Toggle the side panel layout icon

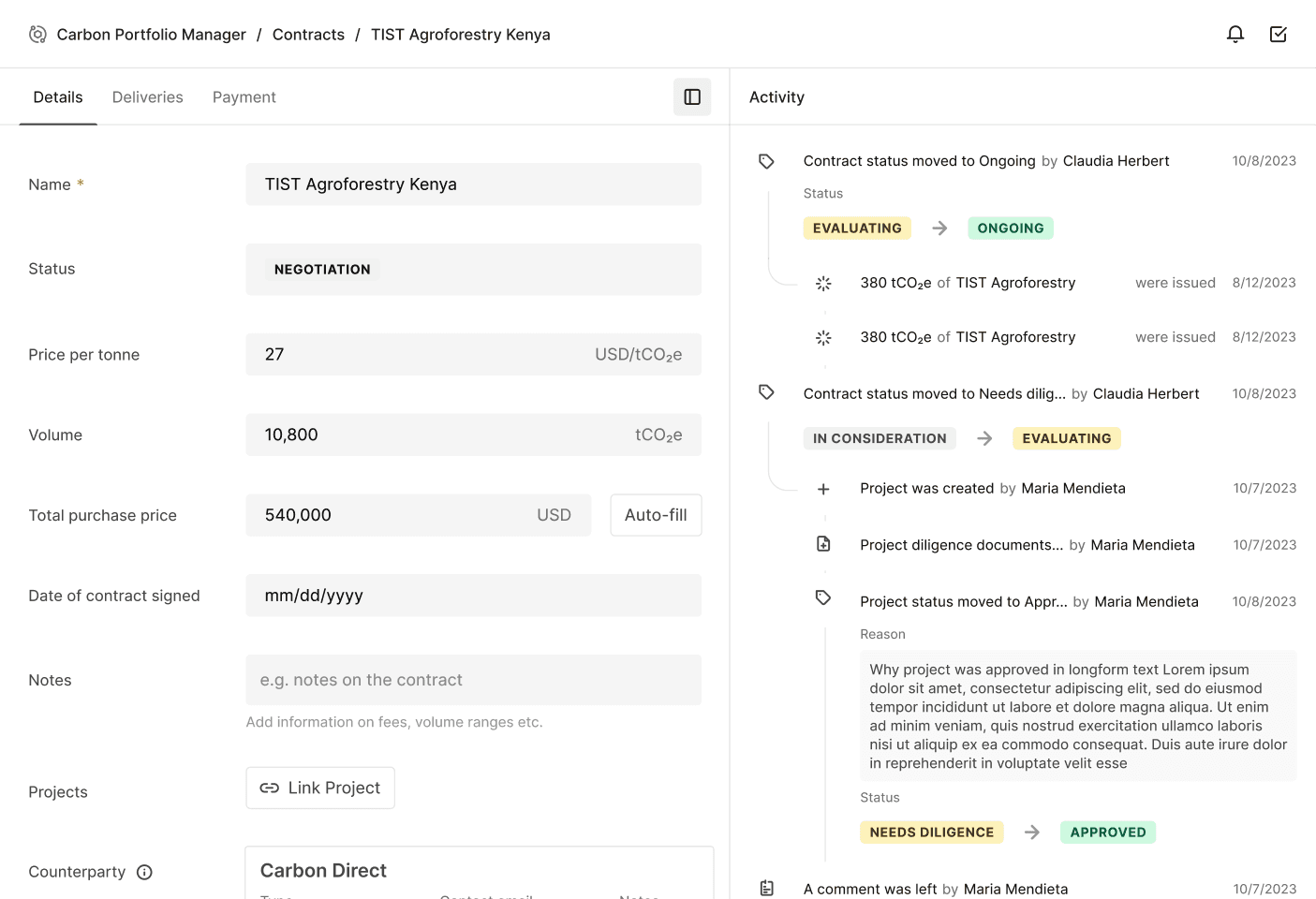[x=692, y=97]
